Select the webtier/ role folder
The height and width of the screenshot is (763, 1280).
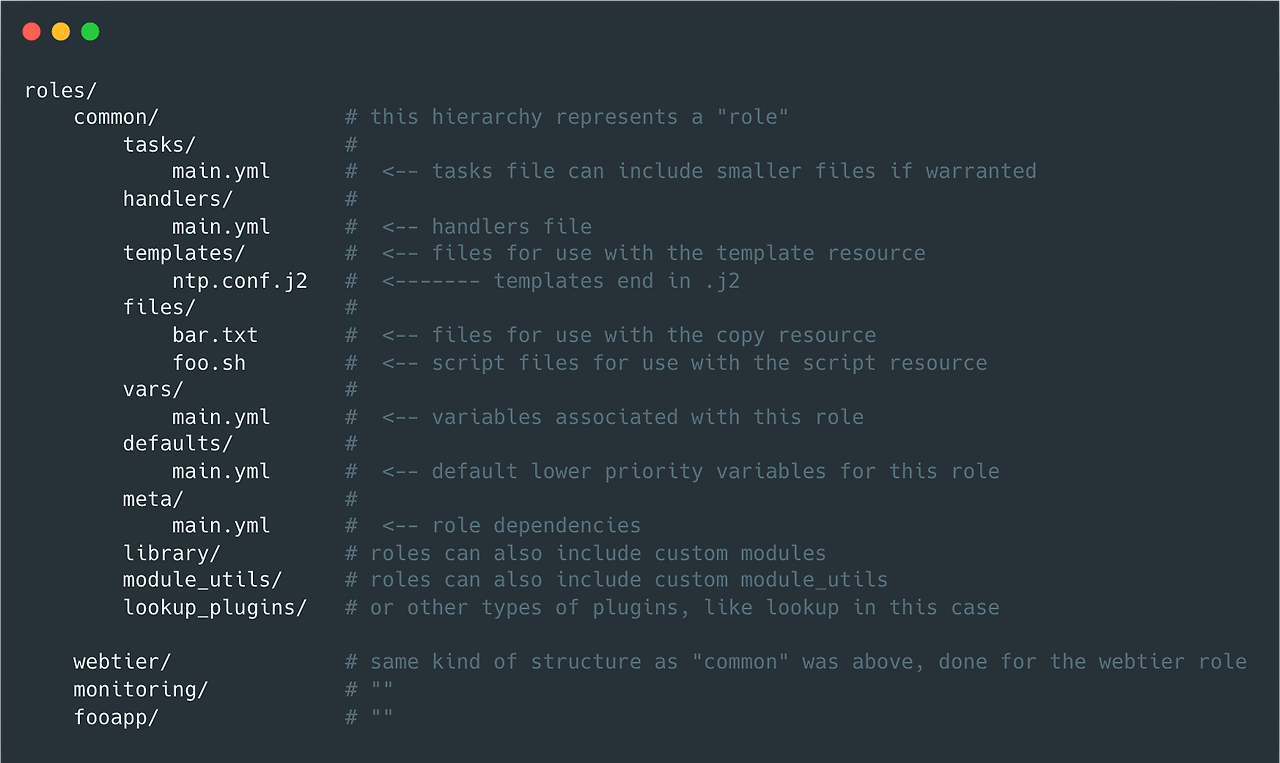coord(123,662)
